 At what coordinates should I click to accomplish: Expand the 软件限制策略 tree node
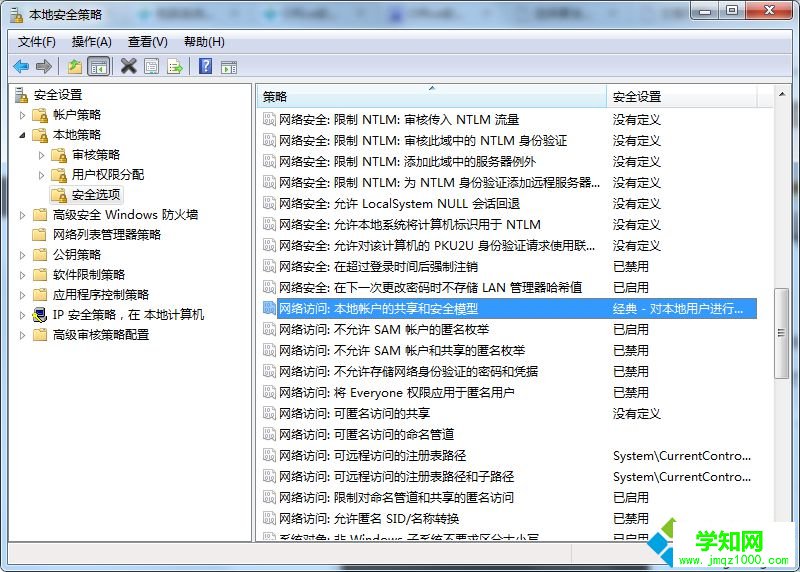point(22,275)
